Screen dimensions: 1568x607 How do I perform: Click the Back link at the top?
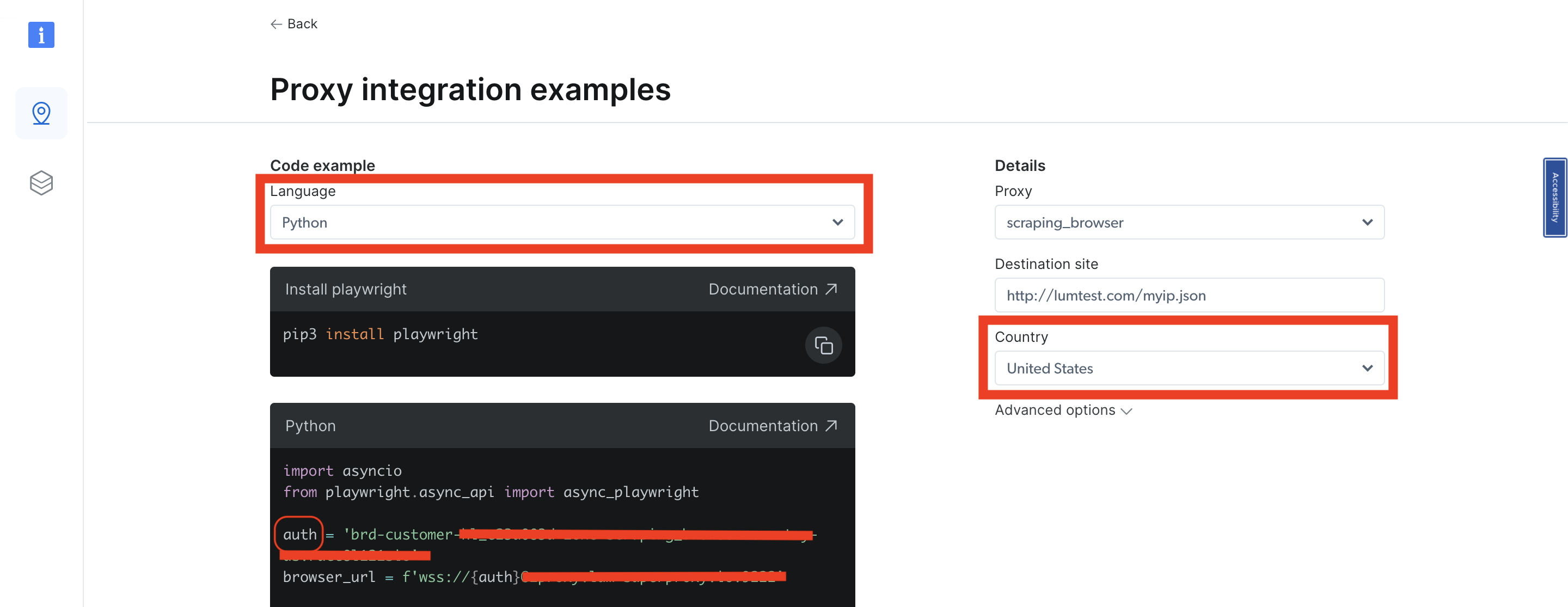point(301,24)
